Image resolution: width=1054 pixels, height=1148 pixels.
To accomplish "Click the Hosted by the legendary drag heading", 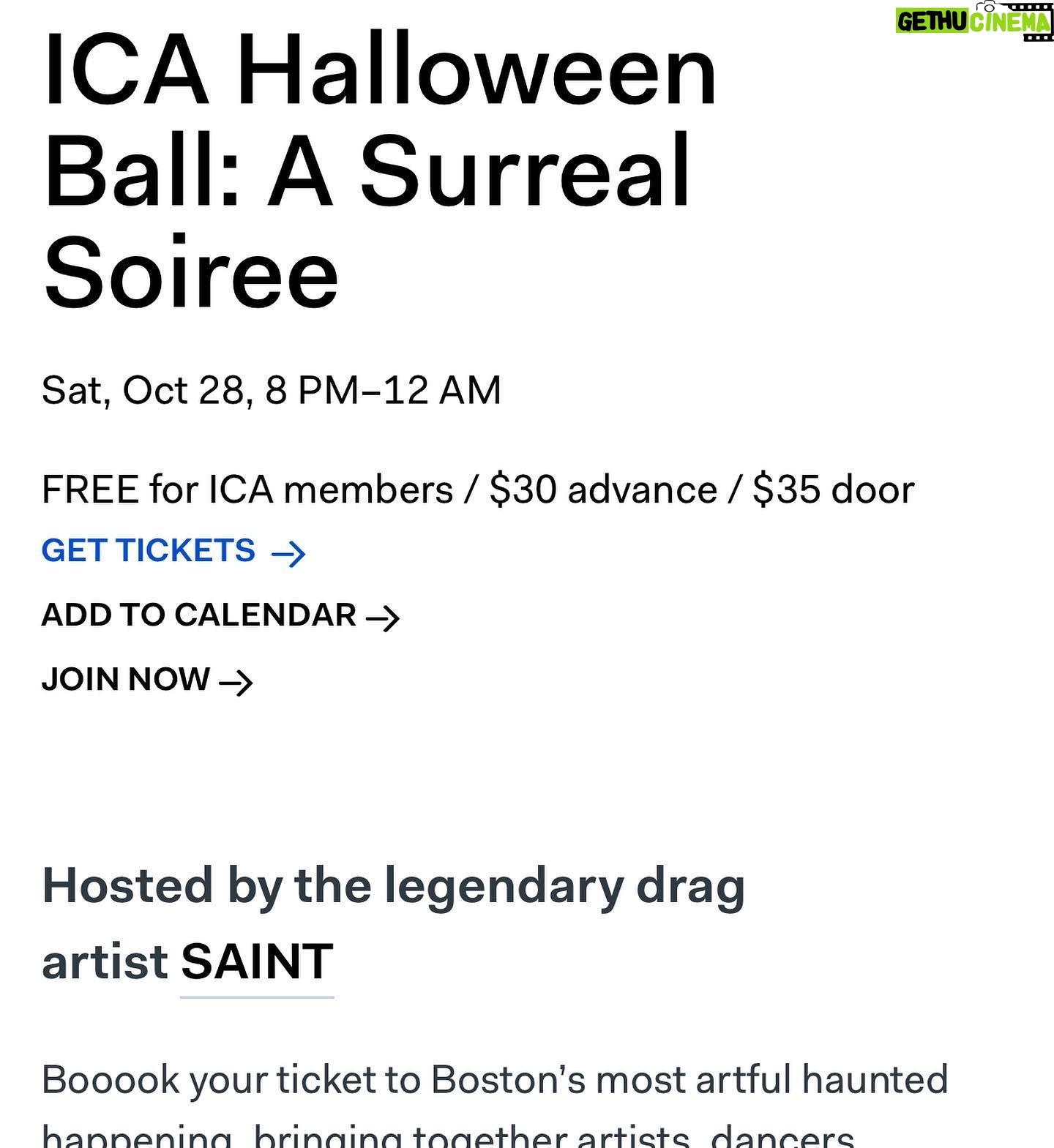I will click(x=393, y=886).
